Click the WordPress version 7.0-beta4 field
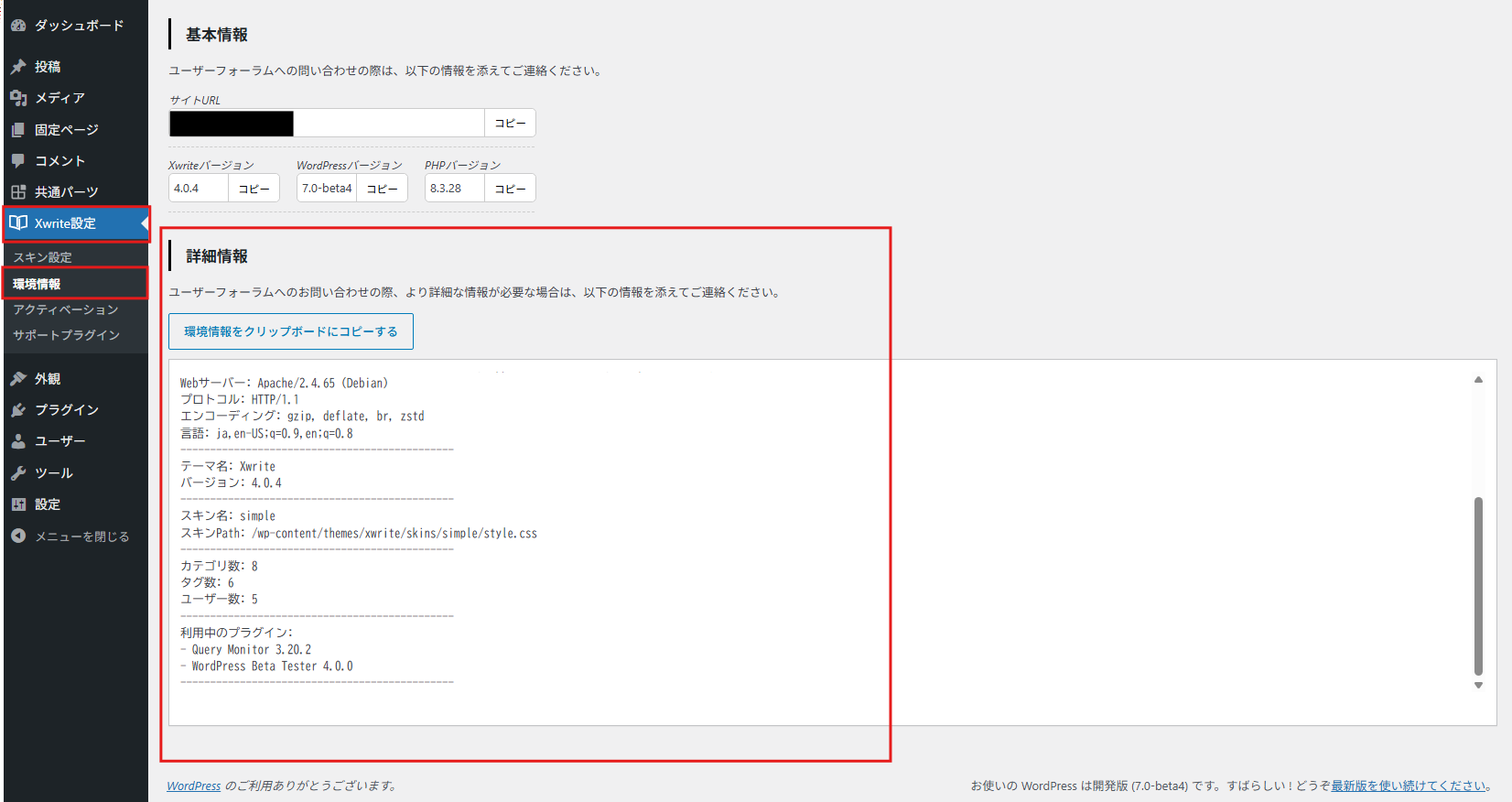The width and height of the screenshot is (1512, 802). pos(327,189)
